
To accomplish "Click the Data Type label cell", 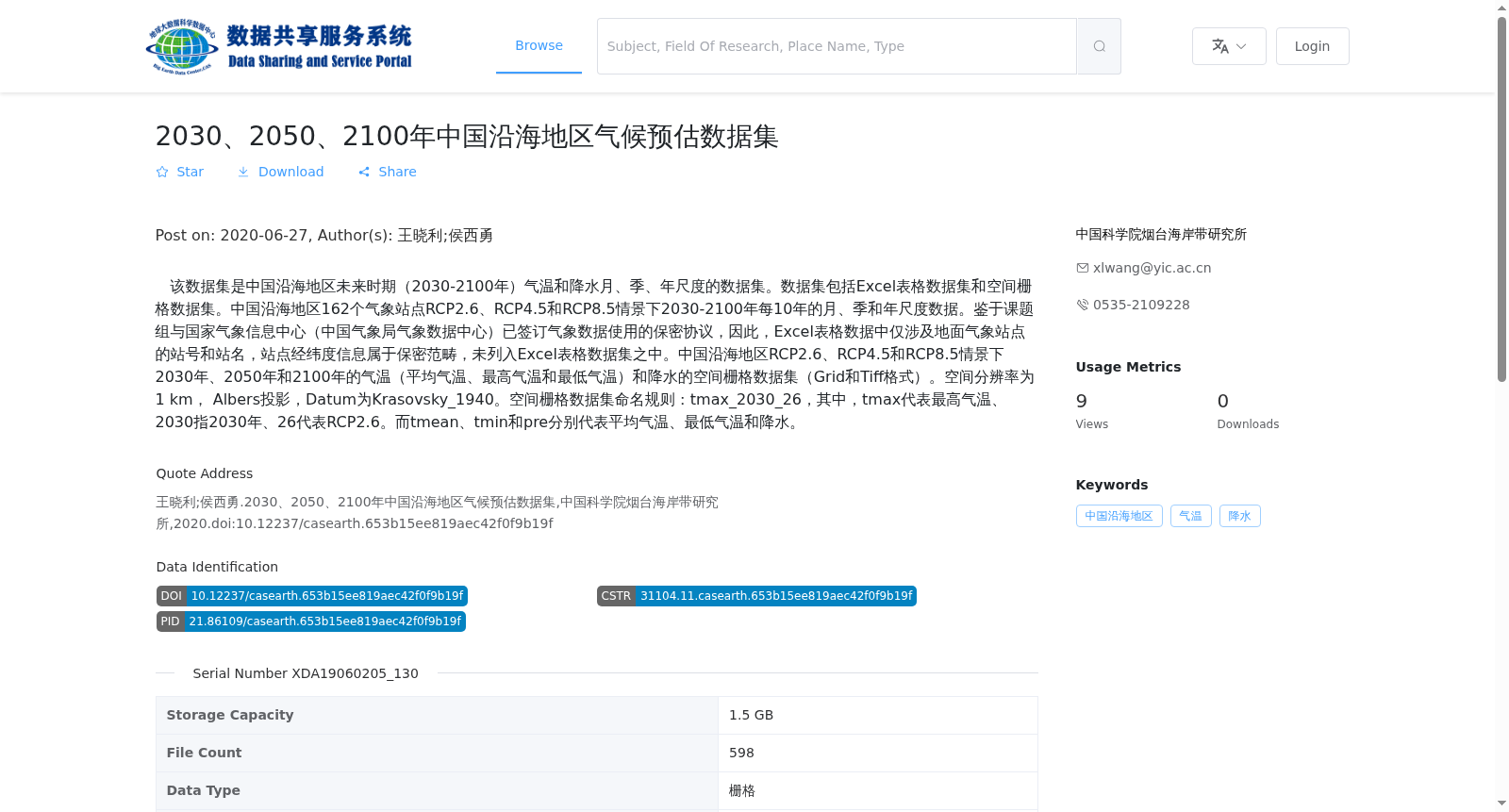I will click(x=438, y=790).
